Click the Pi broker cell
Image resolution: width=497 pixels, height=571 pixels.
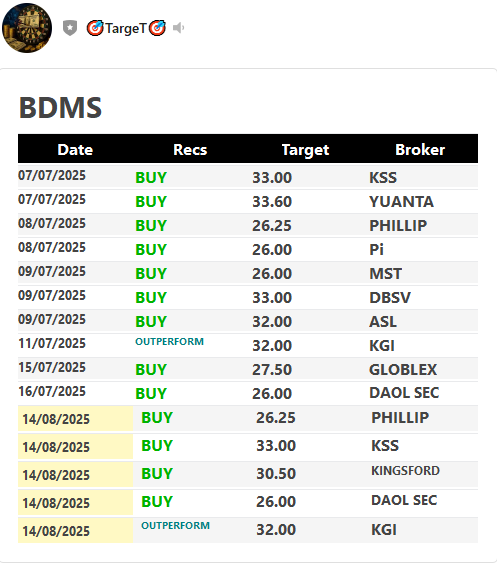pos(376,250)
